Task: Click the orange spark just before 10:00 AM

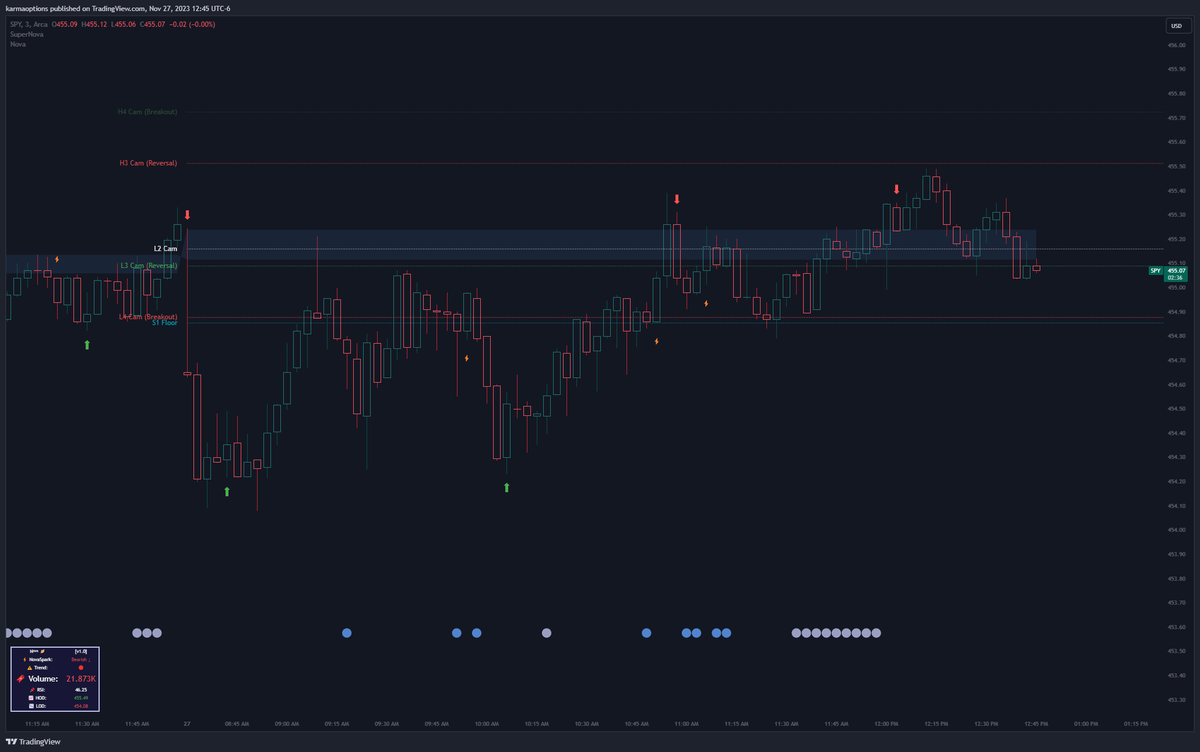Action: coord(467,357)
